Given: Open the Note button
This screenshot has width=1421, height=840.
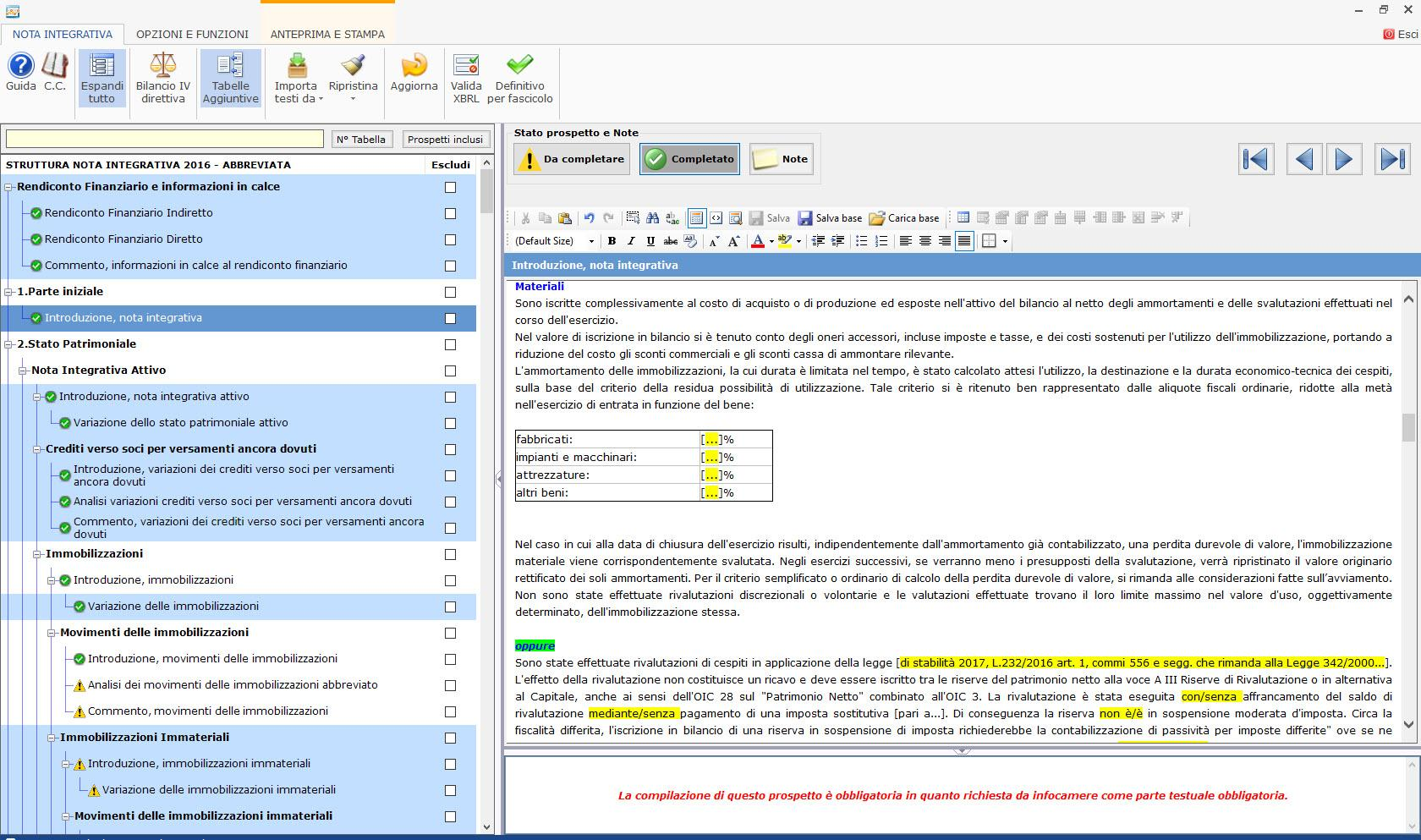Looking at the screenshot, I should tap(781, 159).
